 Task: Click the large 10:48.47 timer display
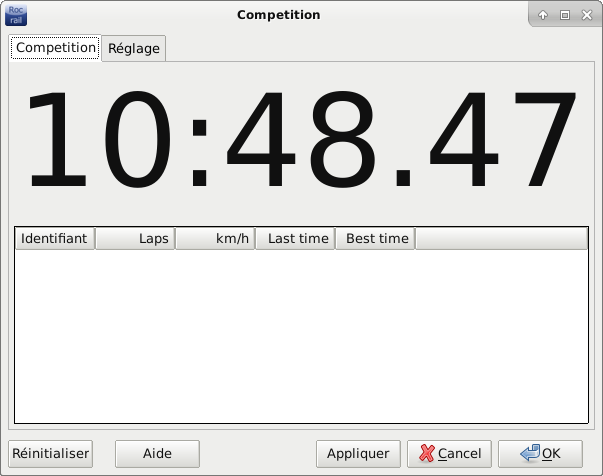coord(300,140)
